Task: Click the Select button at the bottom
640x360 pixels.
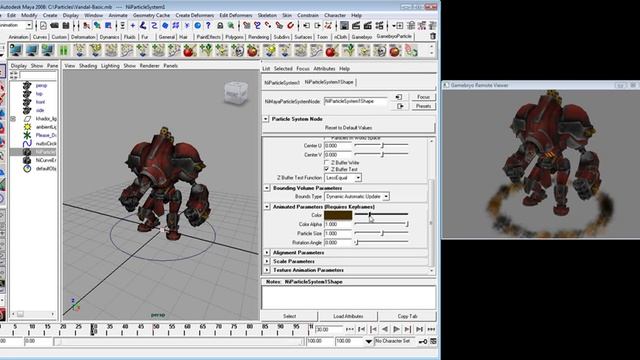Action: [289, 316]
